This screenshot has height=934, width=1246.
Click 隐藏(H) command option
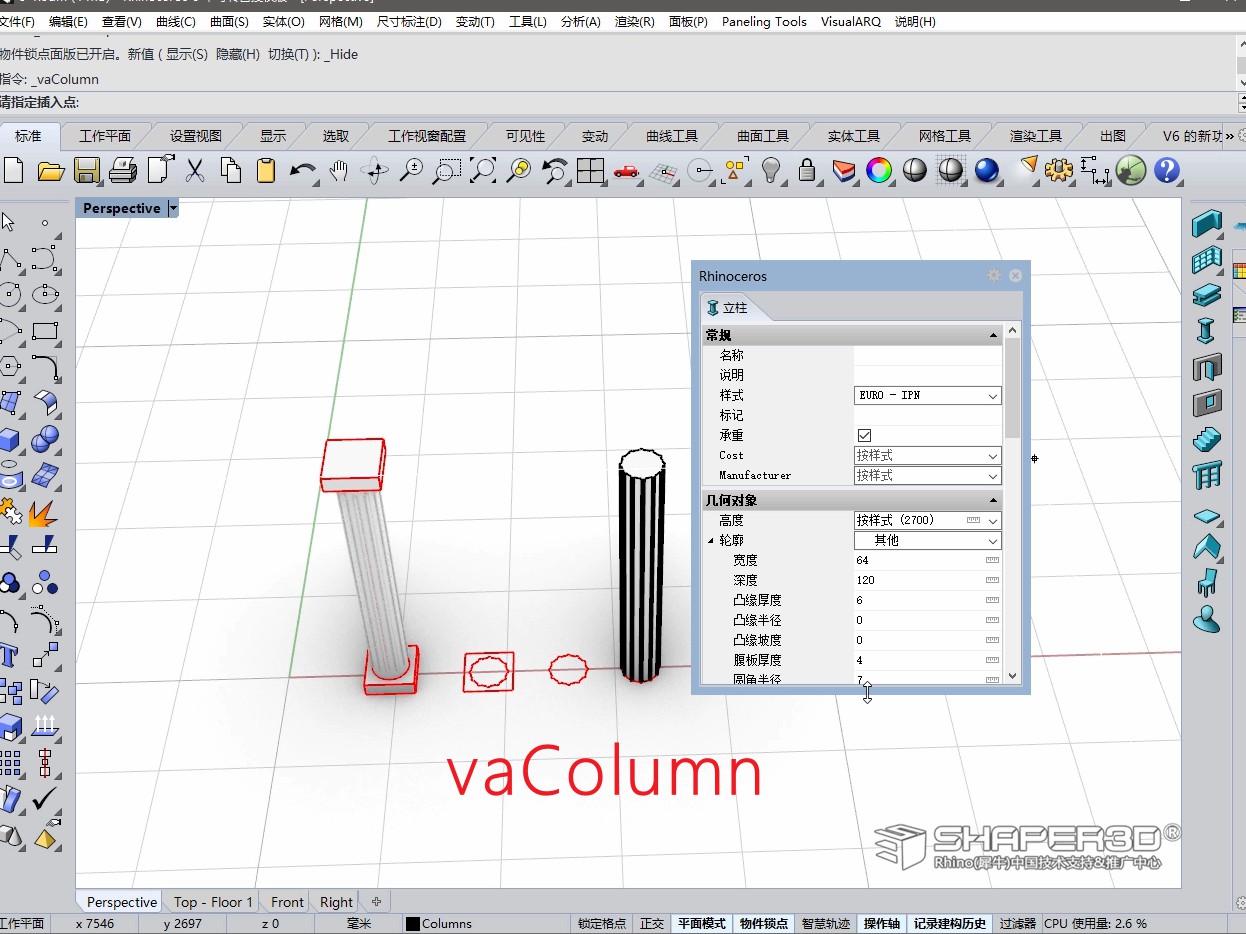[x=236, y=54]
